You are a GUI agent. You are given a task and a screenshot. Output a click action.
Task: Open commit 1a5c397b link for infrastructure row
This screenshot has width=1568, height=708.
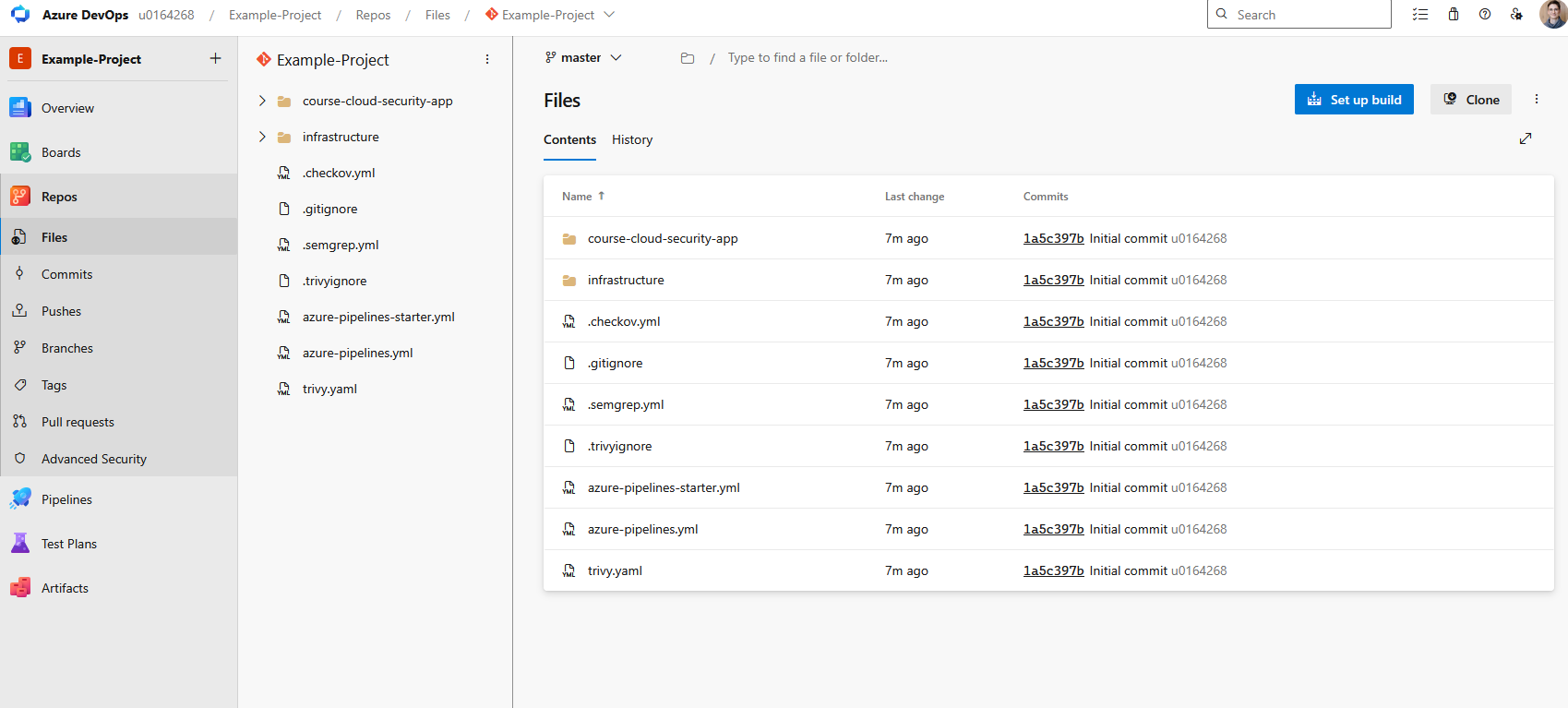pyautogui.click(x=1053, y=280)
